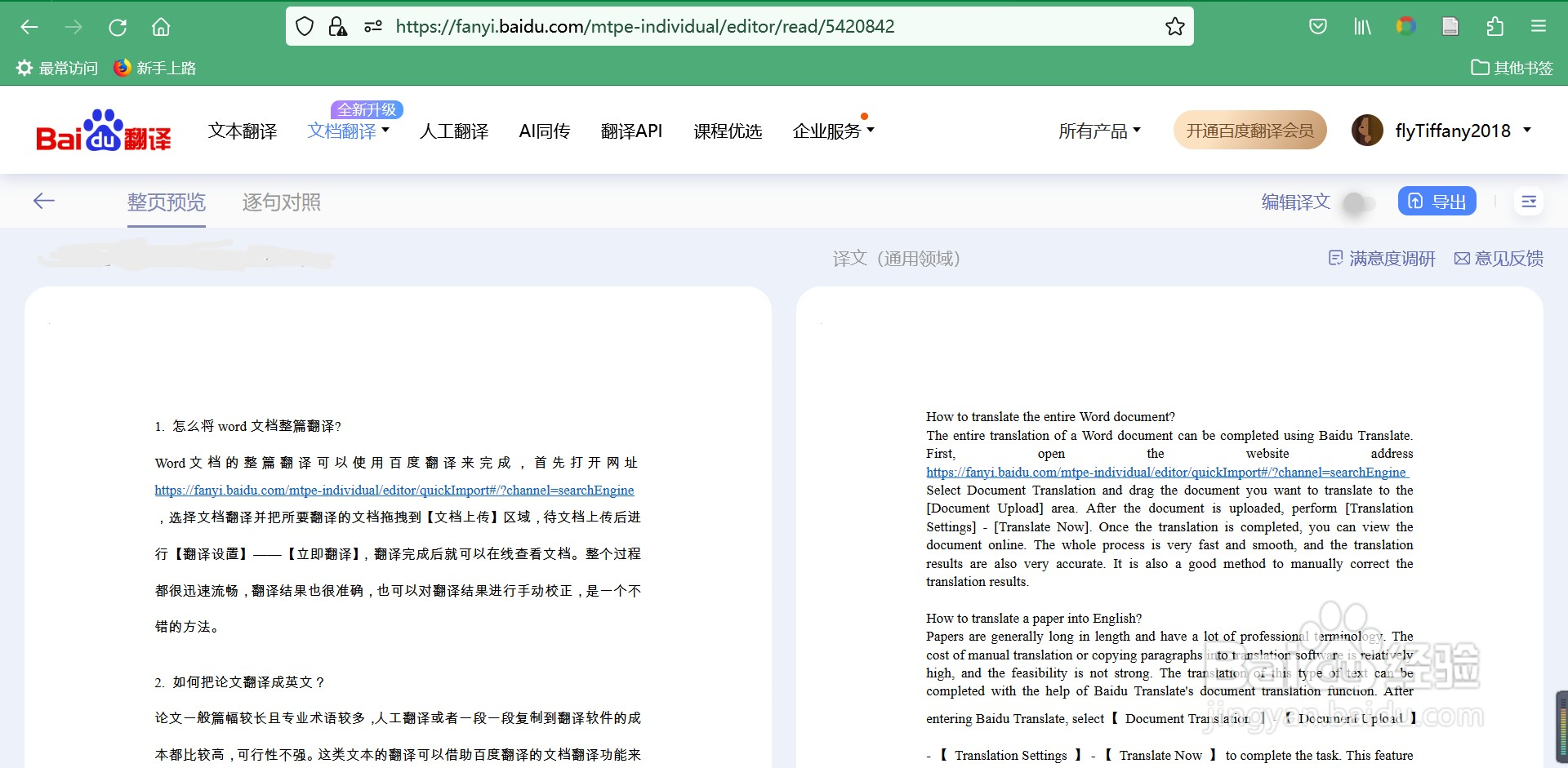Open the browser library icon
The image size is (1568, 768).
[x=1362, y=27]
